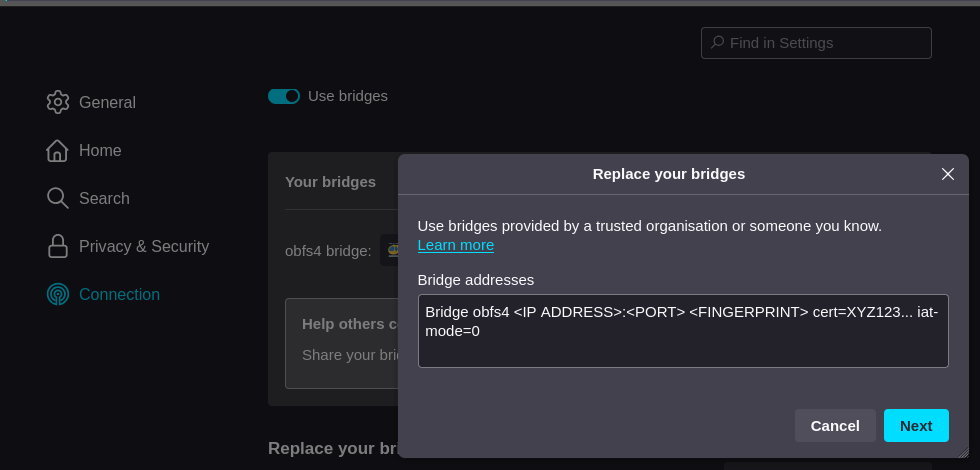This screenshot has height=470, width=980.
Task: Open the General settings category label
Action: pyautogui.click(x=107, y=102)
